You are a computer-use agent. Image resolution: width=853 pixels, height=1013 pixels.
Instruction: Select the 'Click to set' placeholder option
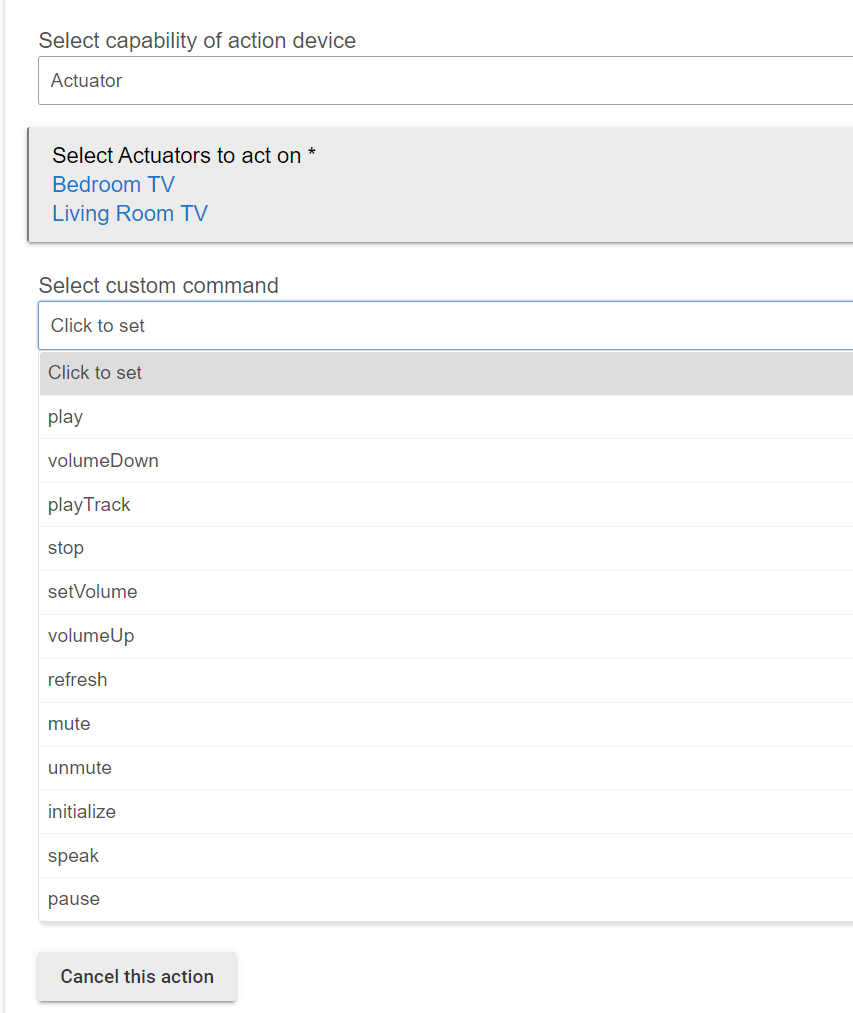point(95,373)
